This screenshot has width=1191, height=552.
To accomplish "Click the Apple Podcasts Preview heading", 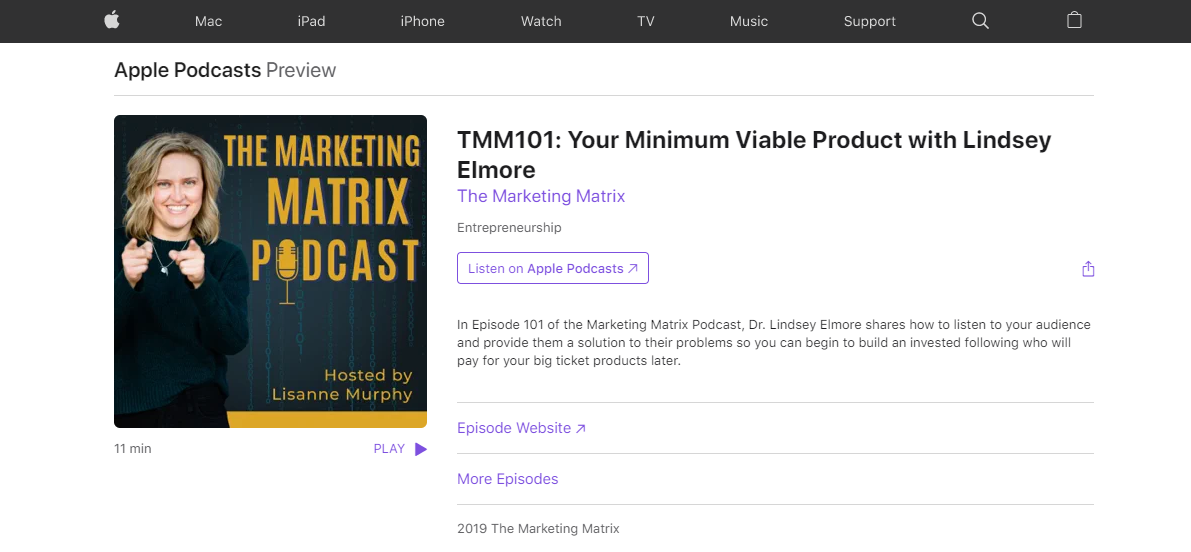I will click(x=225, y=70).
